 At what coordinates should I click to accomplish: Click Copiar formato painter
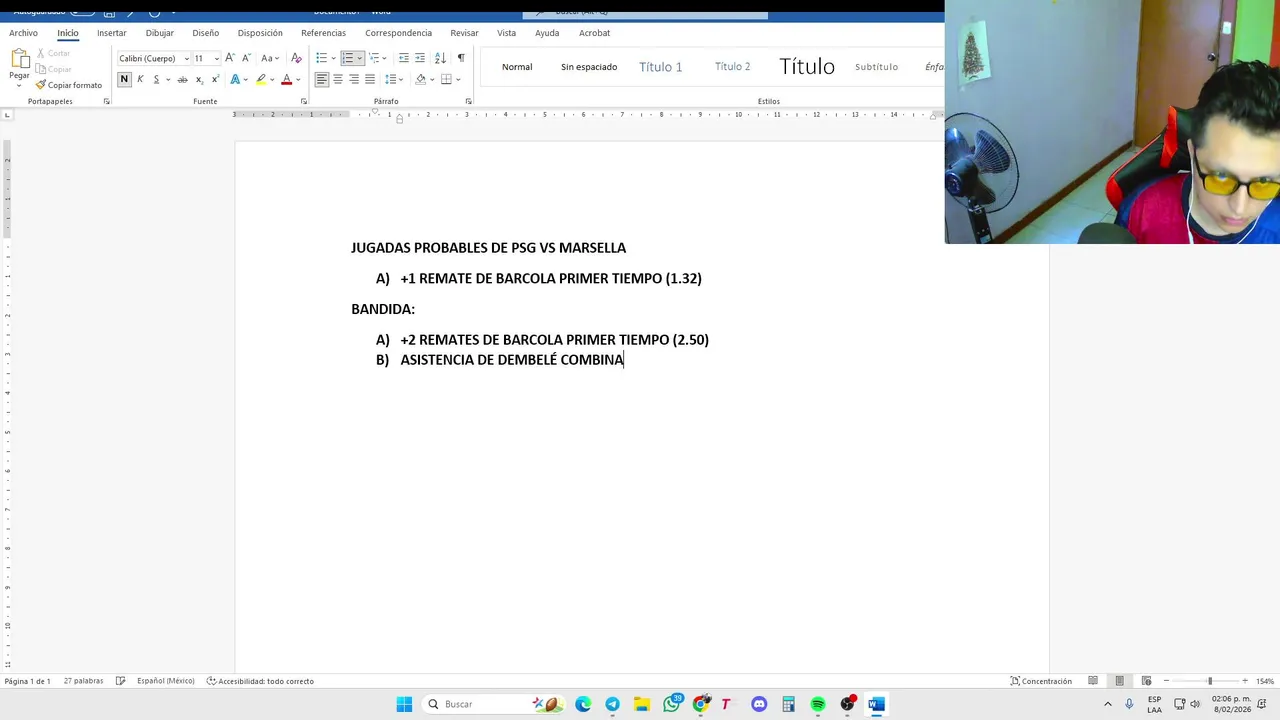[x=68, y=85]
